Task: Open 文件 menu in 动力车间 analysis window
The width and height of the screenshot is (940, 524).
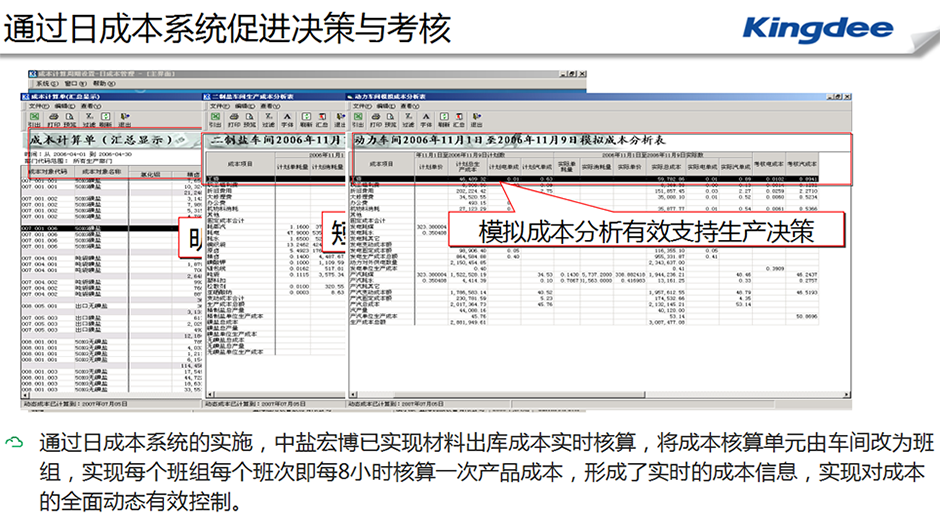Action: pyautogui.click(x=363, y=105)
